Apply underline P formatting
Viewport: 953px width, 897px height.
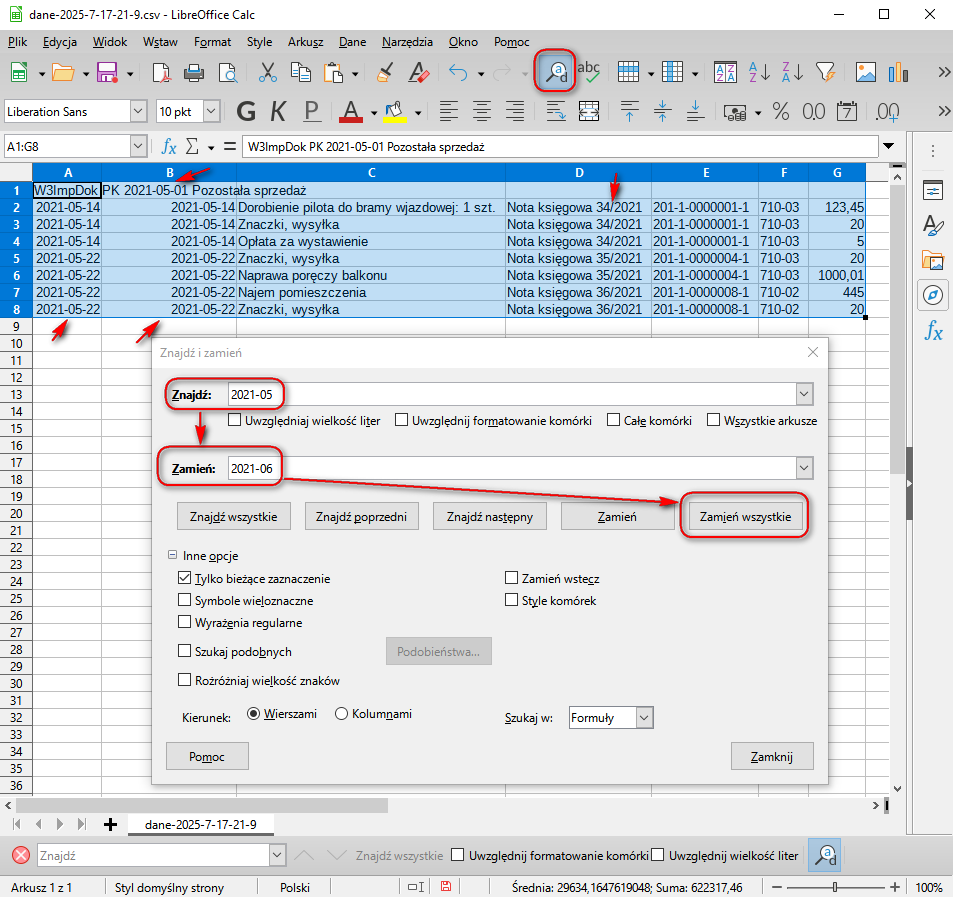click(311, 112)
